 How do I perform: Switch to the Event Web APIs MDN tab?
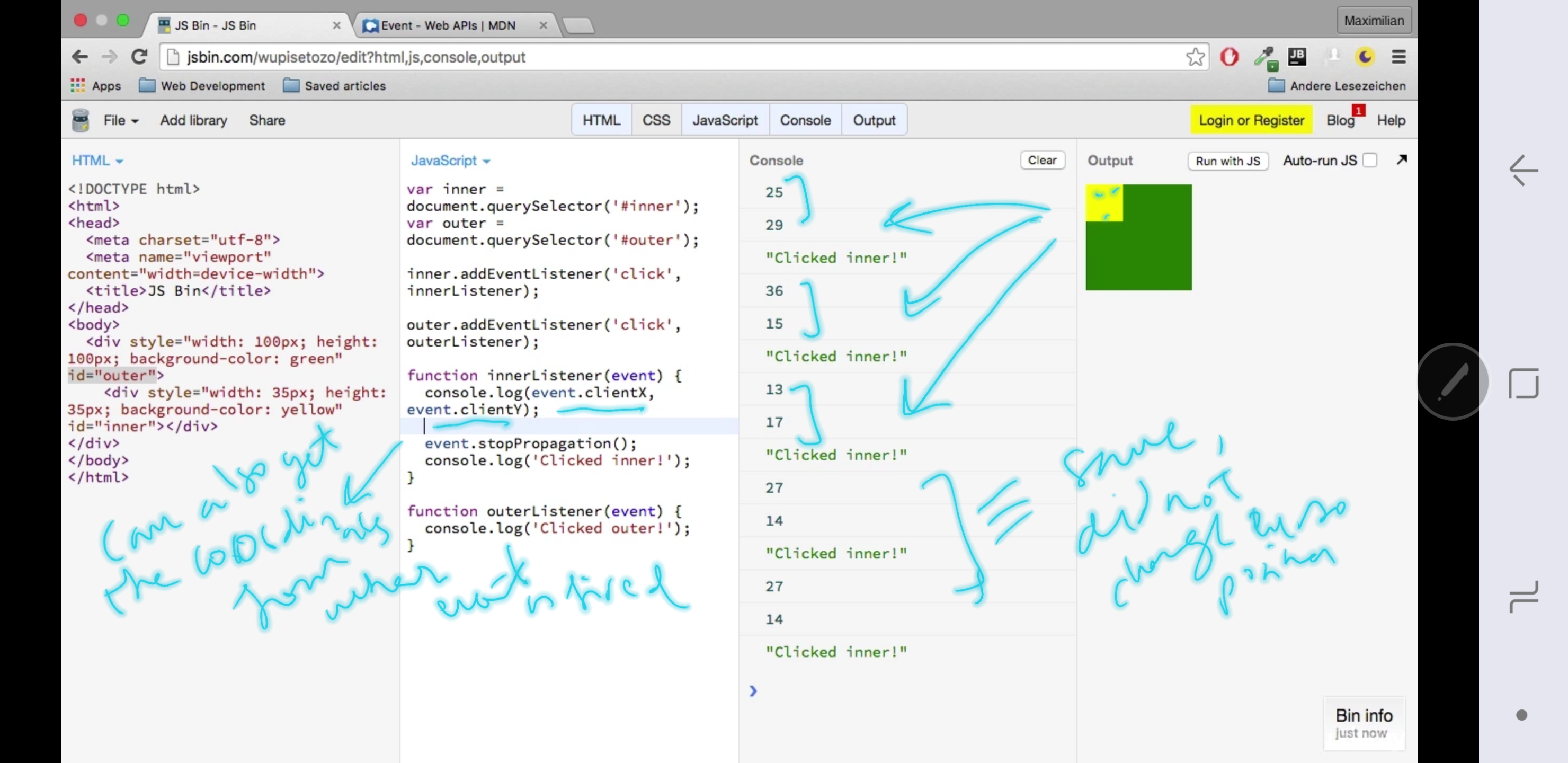[453, 25]
